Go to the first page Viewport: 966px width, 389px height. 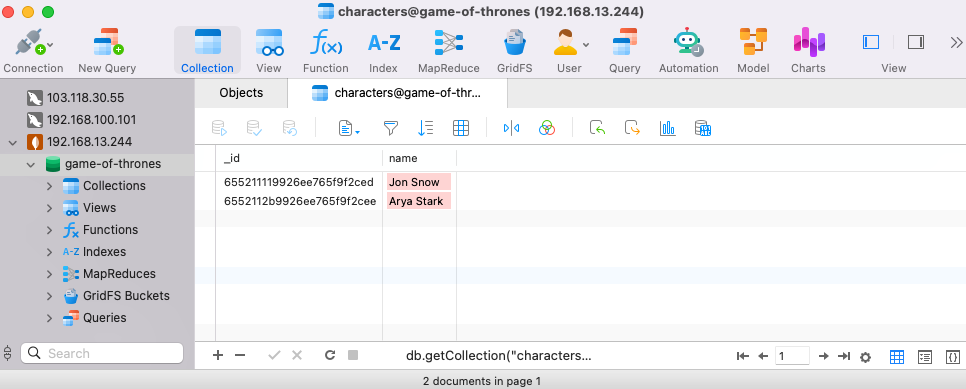tap(742, 356)
